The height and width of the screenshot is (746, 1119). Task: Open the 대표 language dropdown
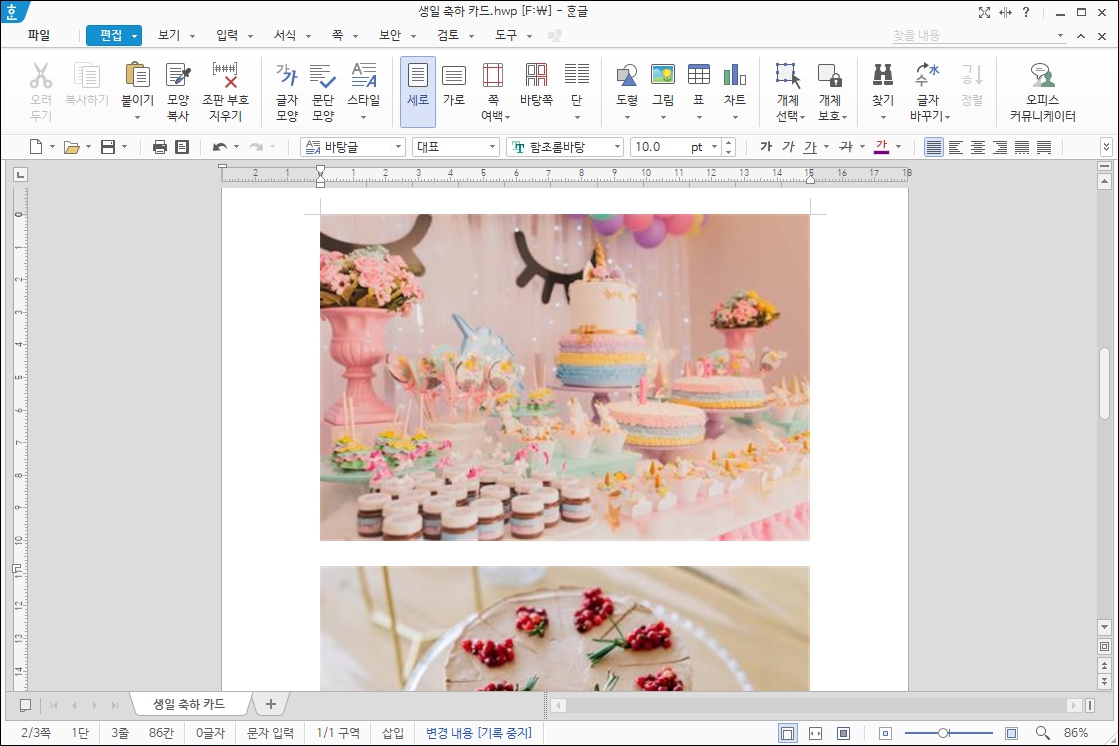pyautogui.click(x=492, y=147)
